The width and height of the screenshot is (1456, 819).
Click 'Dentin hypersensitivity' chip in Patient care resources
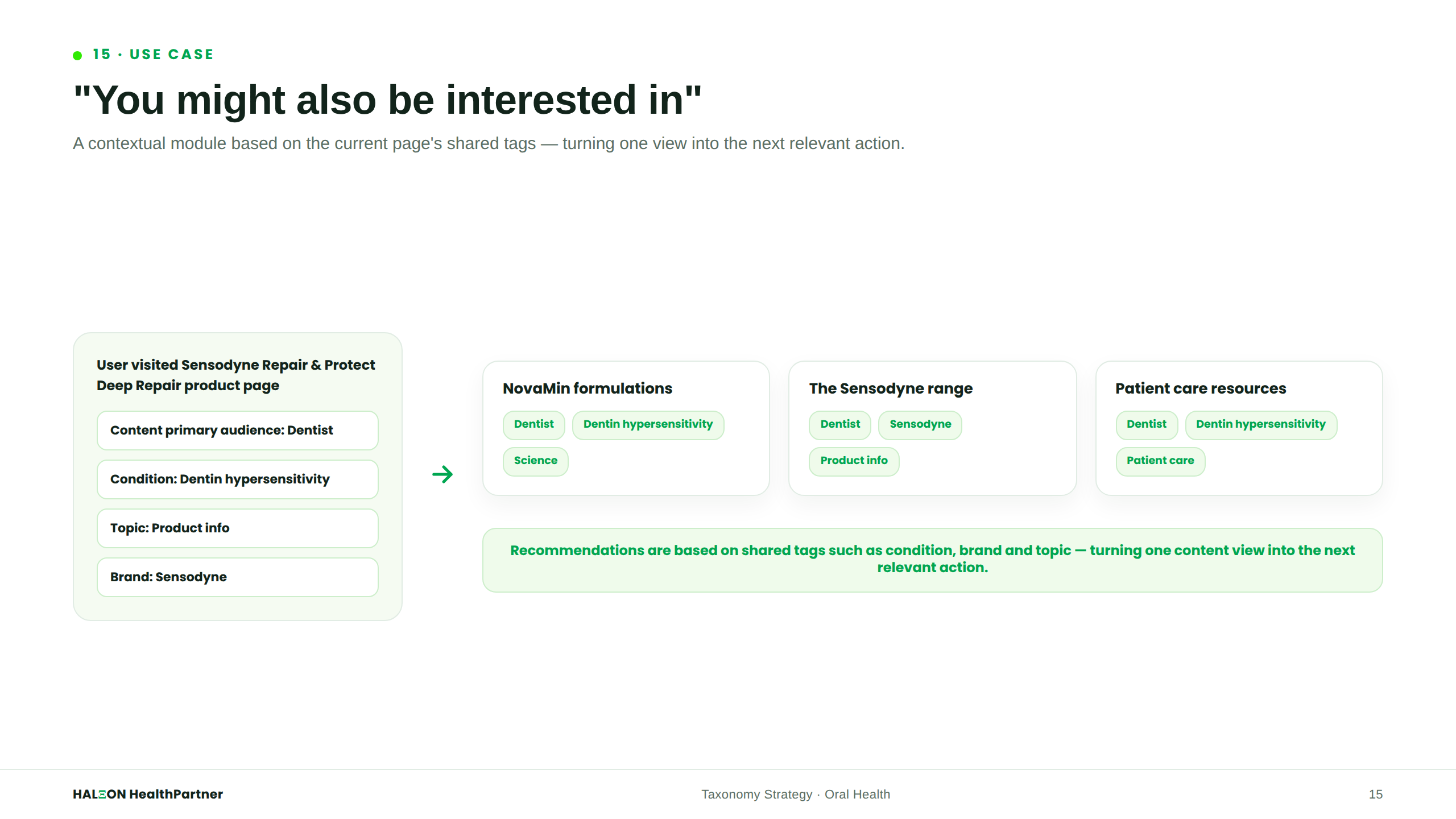tap(1261, 425)
